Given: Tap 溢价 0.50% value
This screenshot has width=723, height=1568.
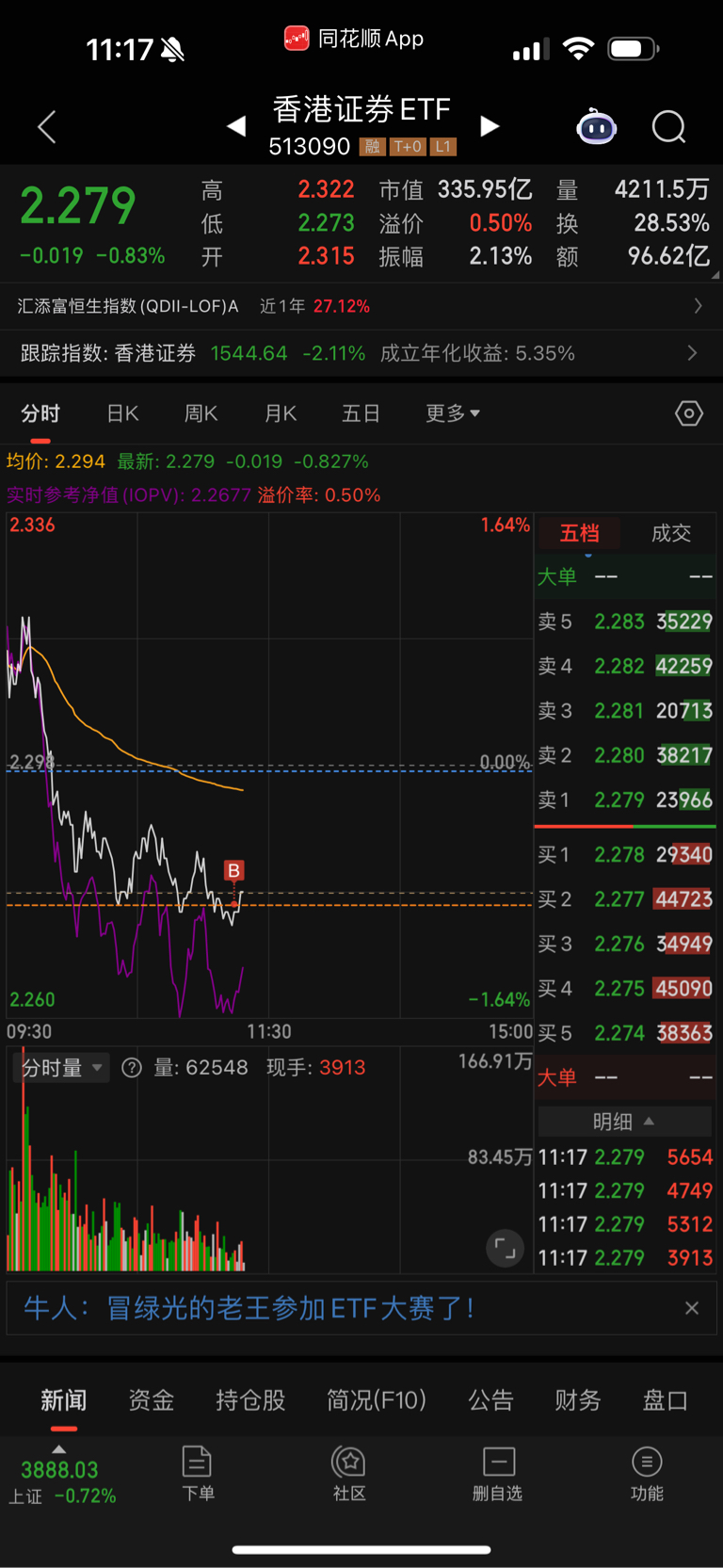Looking at the screenshot, I should coord(501,223).
